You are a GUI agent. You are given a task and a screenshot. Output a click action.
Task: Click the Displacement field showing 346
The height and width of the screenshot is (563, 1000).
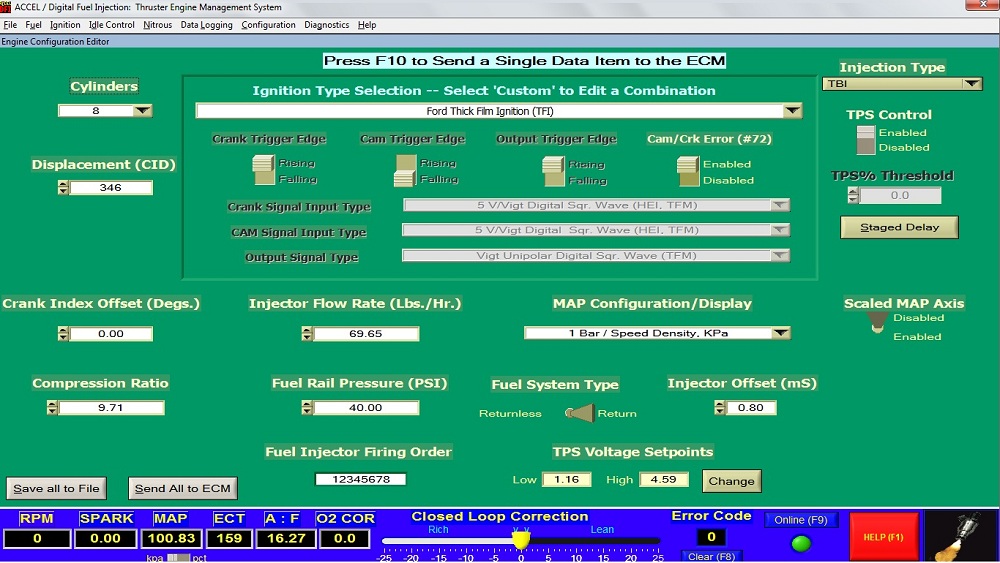point(111,187)
